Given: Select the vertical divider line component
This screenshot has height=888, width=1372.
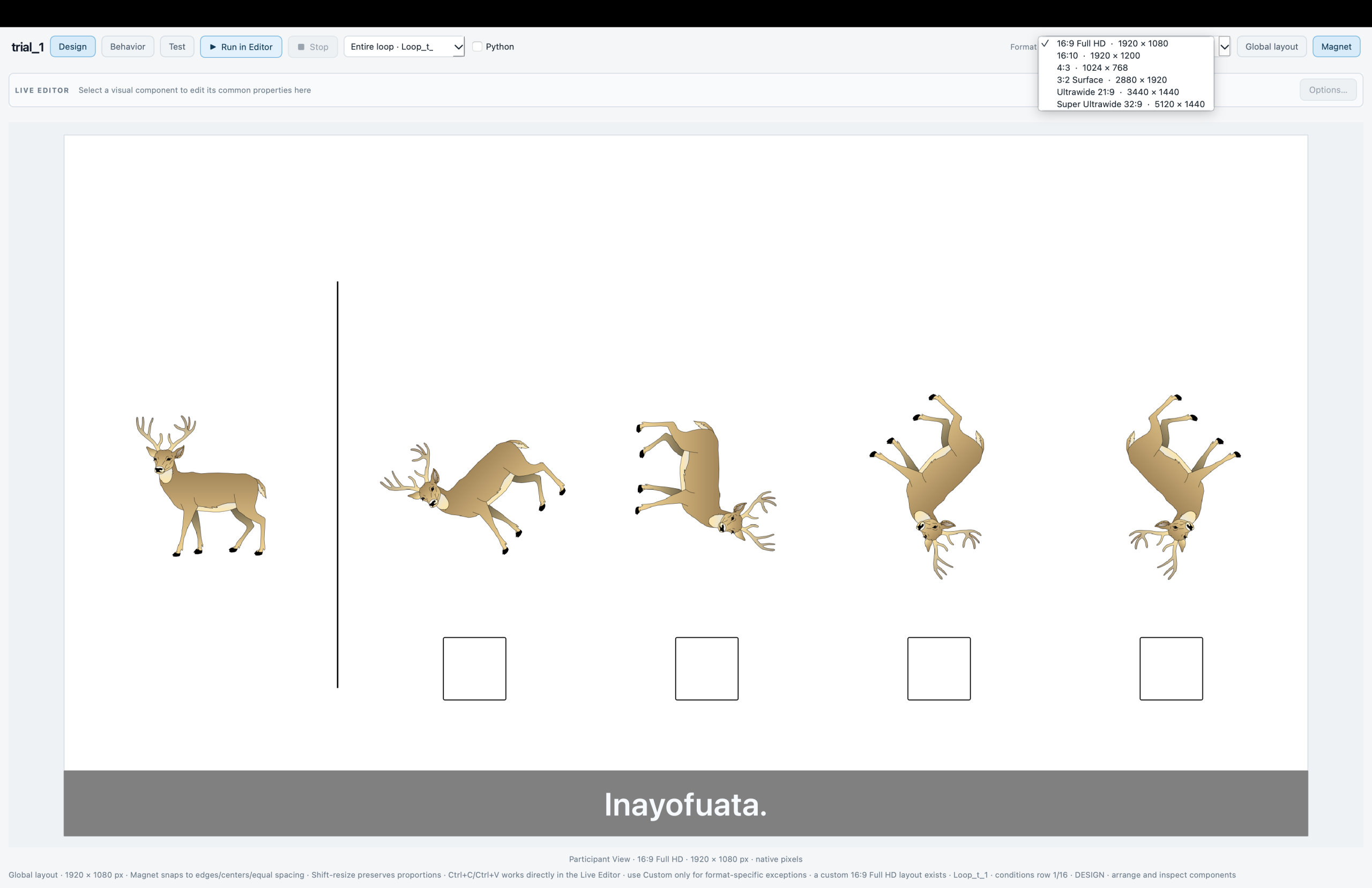Looking at the screenshot, I should pyautogui.click(x=338, y=484).
